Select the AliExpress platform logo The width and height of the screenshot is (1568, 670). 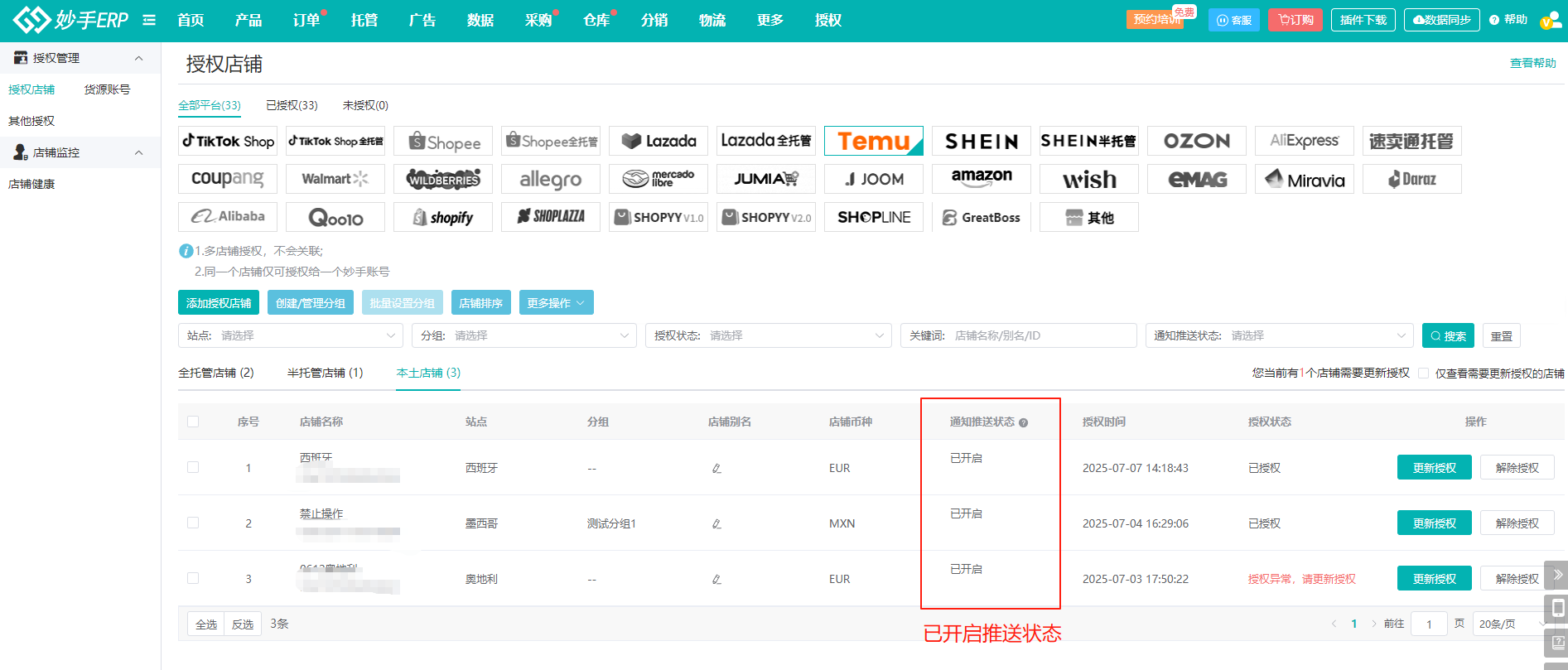1305,141
